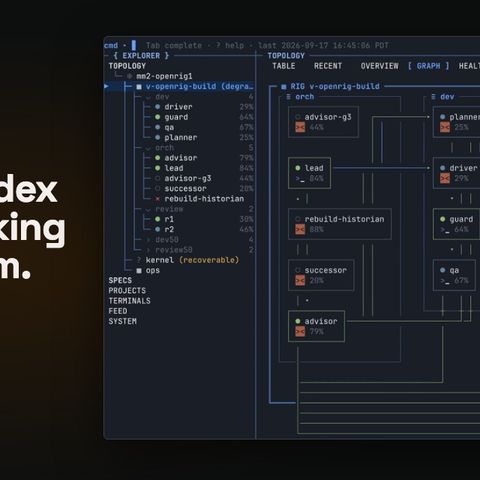Click the red X icon beside rebuild-historian
The height and width of the screenshot is (480, 480).
(x=158, y=199)
